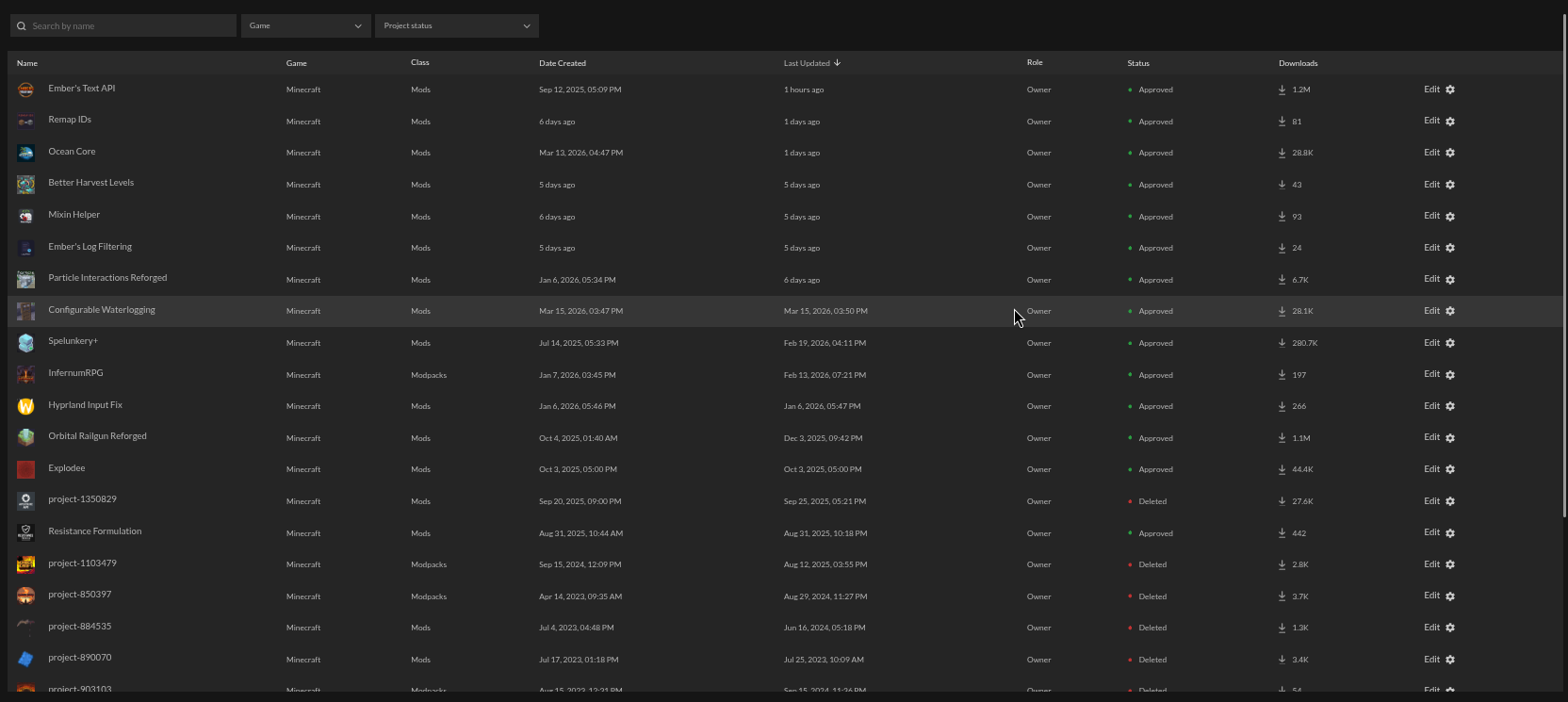This screenshot has height=702, width=1568.
Task: Click download icon in project-1350829 row
Action: (1282, 501)
